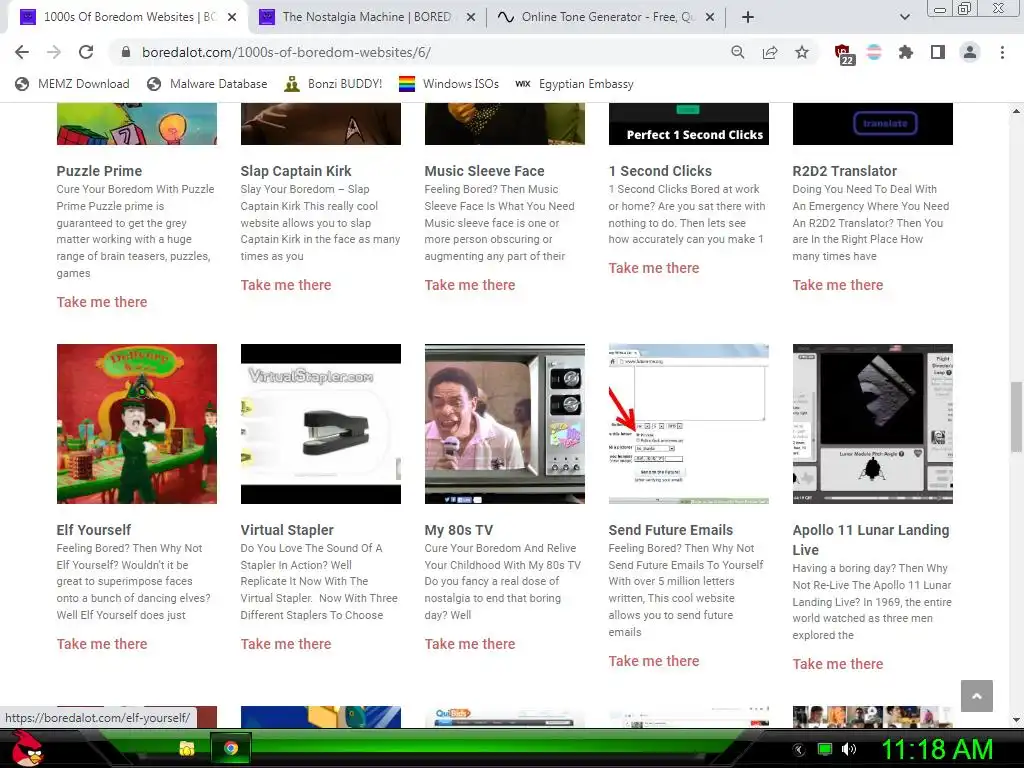Open the Windows ISOs bookmark
Image resolution: width=1024 pixels, height=768 pixels.
tap(449, 84)
